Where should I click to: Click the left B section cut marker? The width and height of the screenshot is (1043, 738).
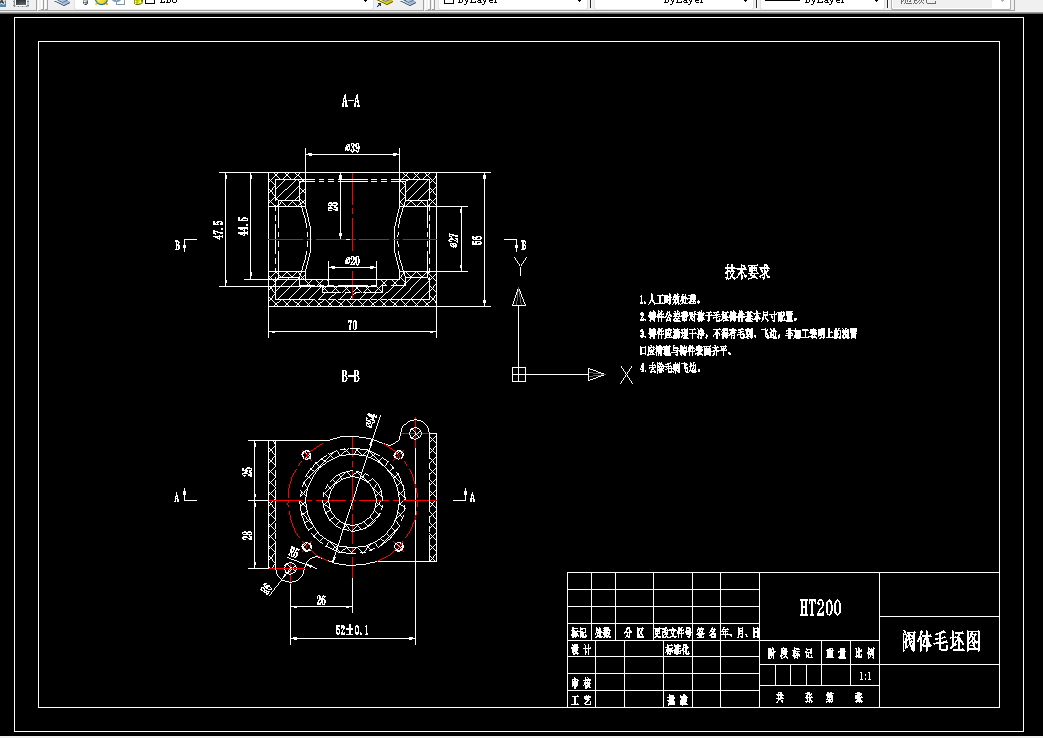coord(184,244)
